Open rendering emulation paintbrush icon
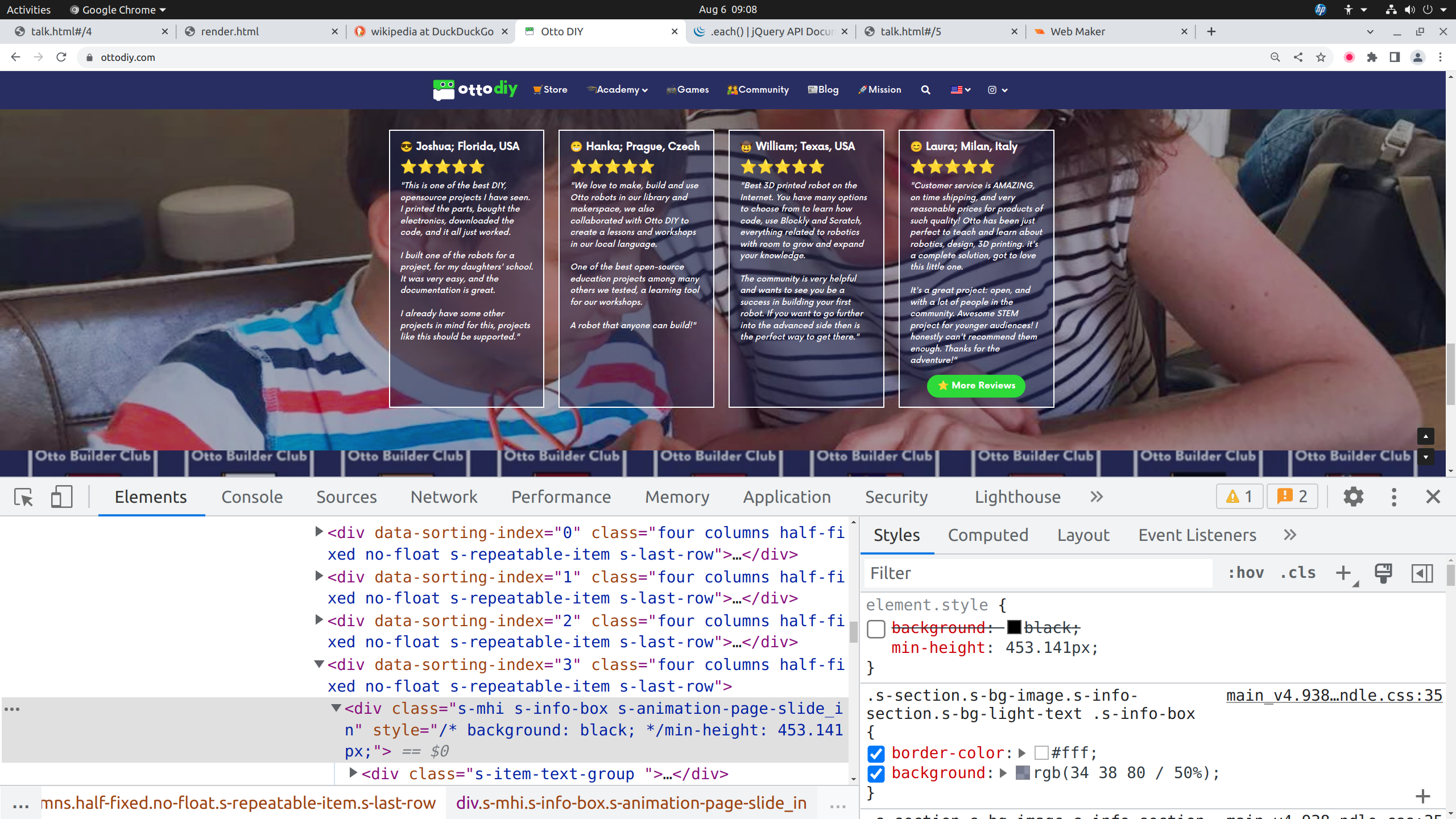Image resolution: width=1456 pixels, height=819 pixels. point(1383,573)
